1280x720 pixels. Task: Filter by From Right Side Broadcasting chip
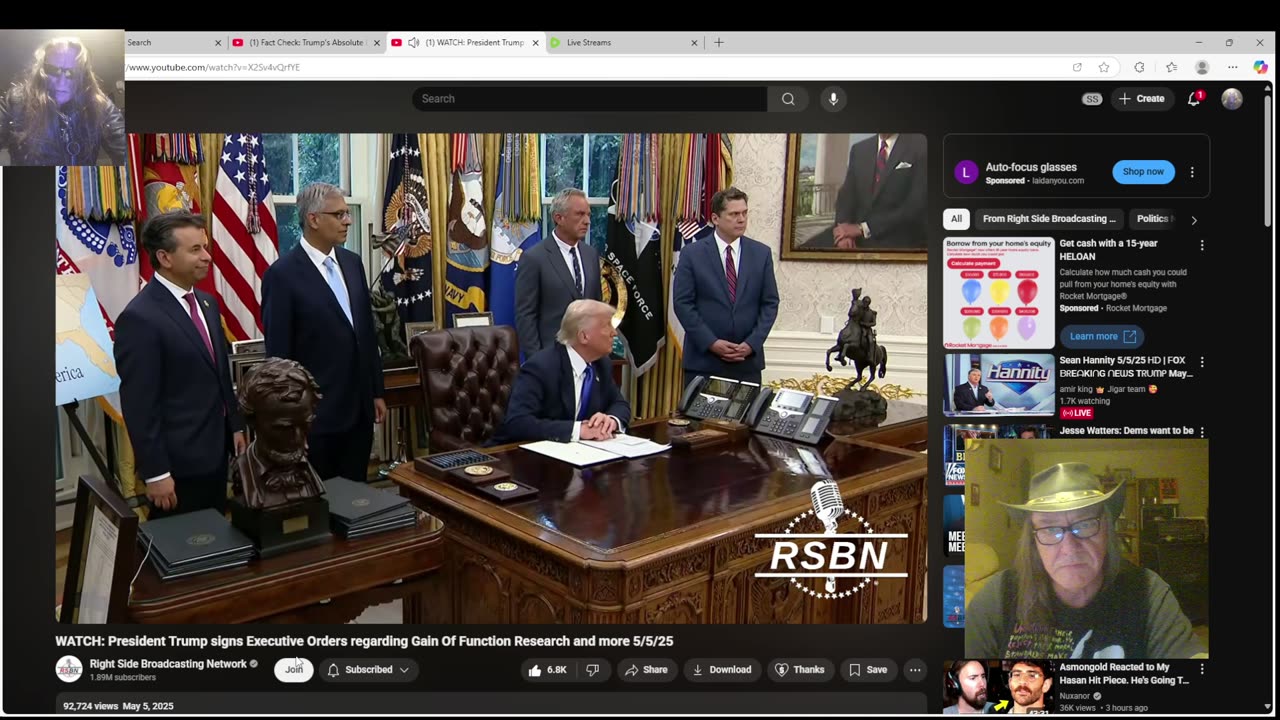pos(1049,219)
